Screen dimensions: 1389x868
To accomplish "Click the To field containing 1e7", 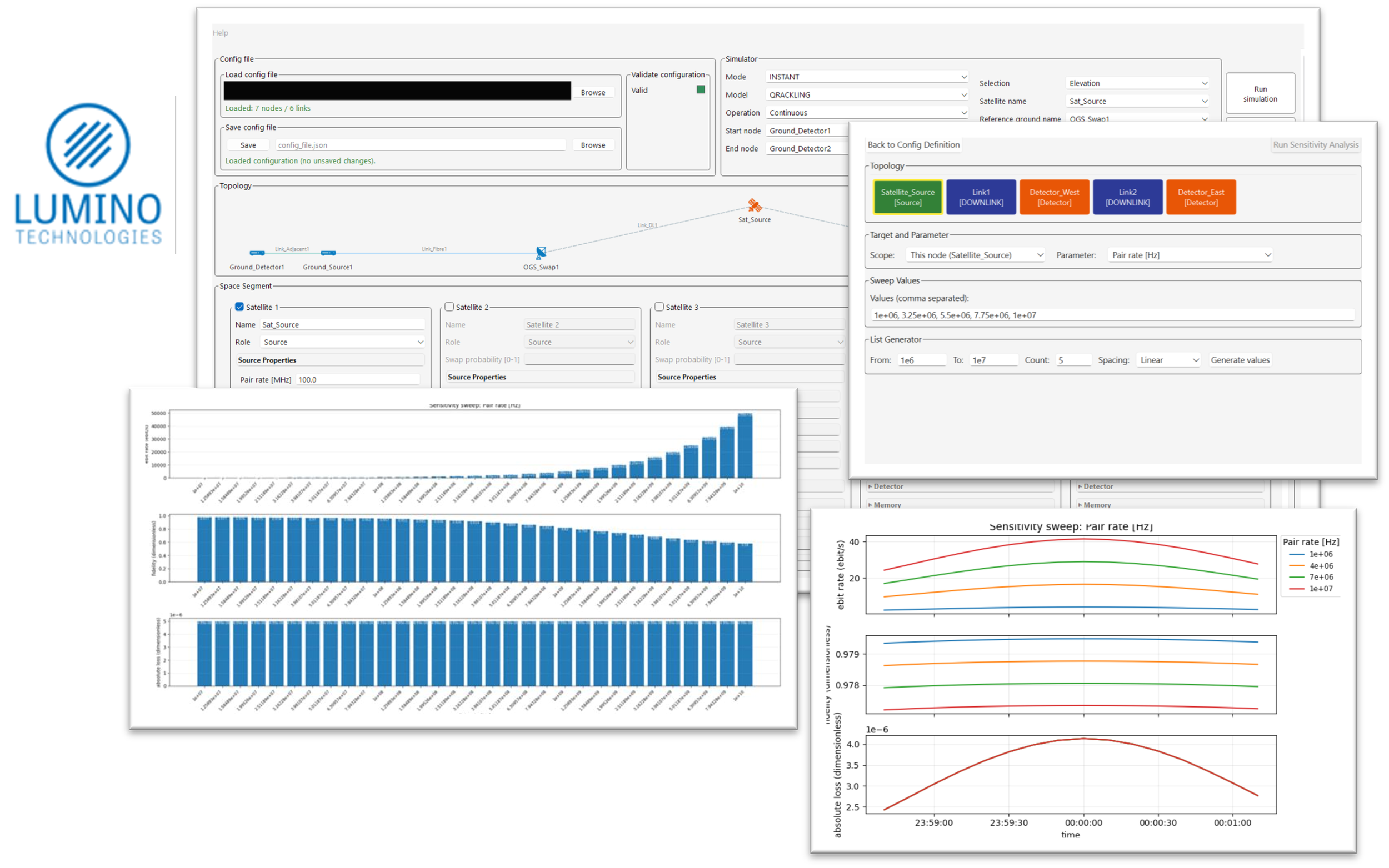I will click(994, 360).
